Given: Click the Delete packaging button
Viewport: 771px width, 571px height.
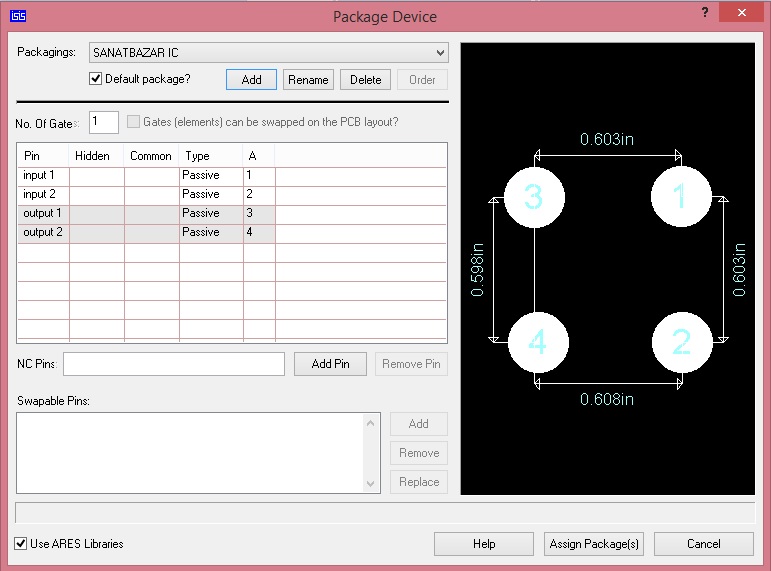Looking at the screenshot, I should point(365,80).
